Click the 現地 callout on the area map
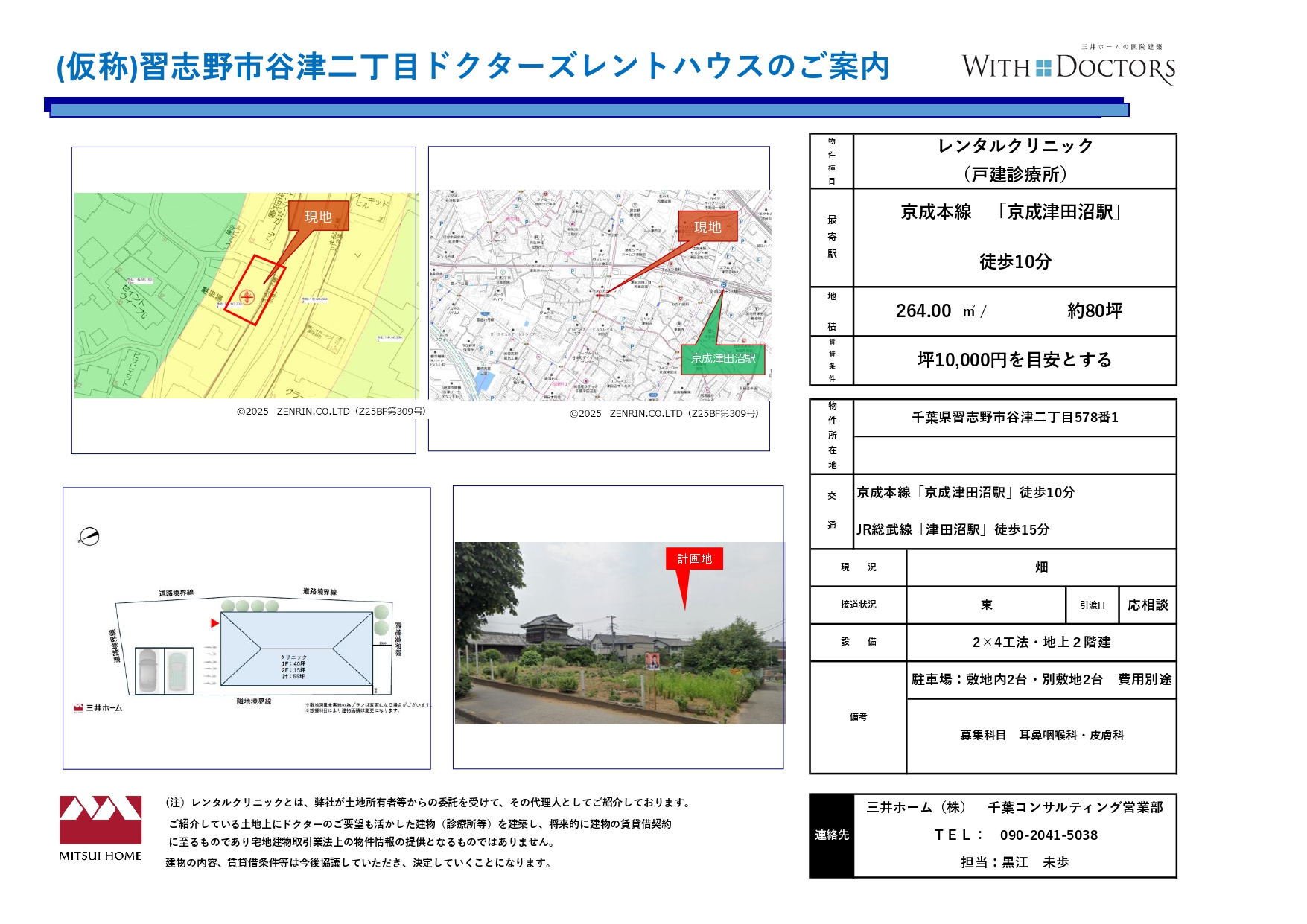Viewport: 1307px width, 924px height. point(707,226)
